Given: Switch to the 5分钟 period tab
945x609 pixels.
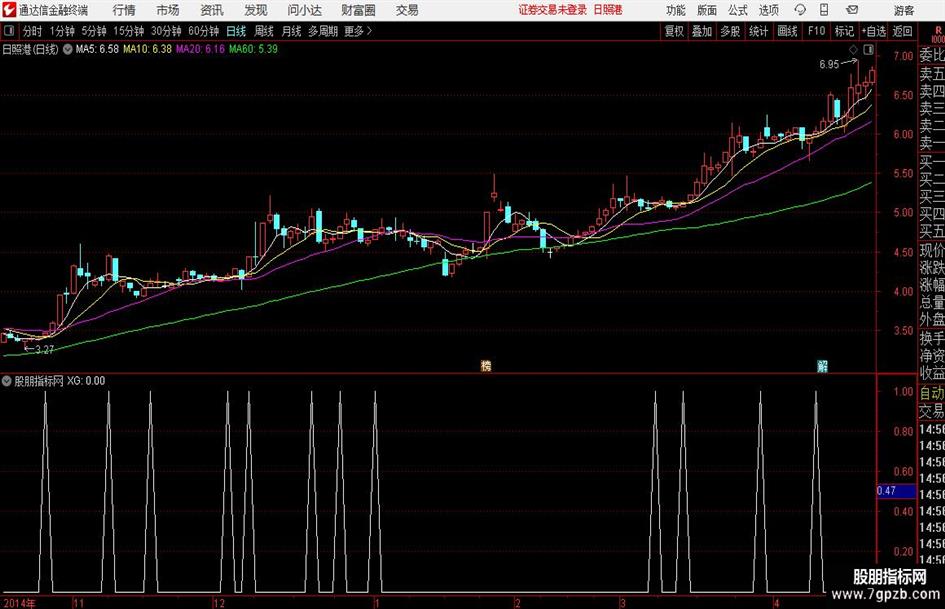Looking at the screenshot, I should 93,31.
